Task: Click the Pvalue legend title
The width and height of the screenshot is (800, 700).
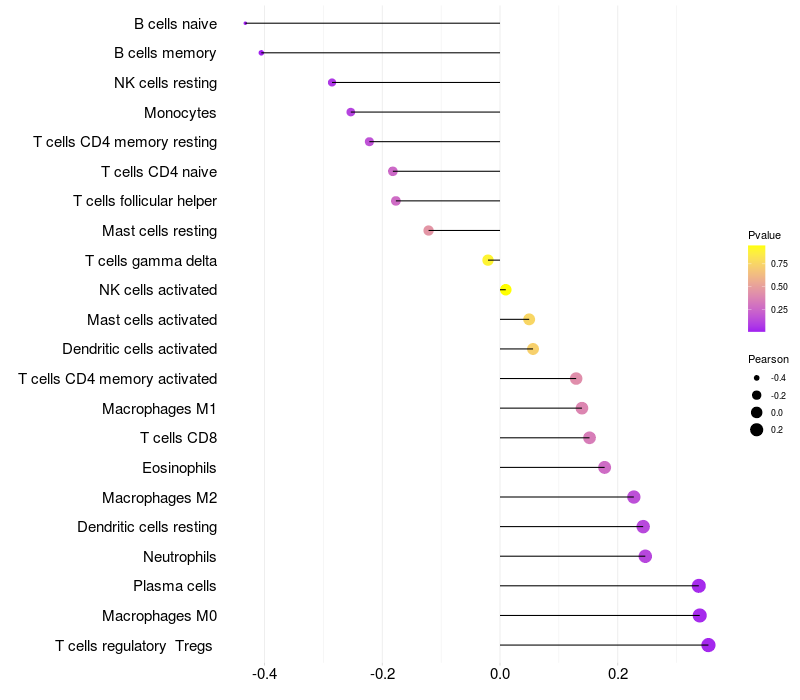Action: [x=764, y=235]
